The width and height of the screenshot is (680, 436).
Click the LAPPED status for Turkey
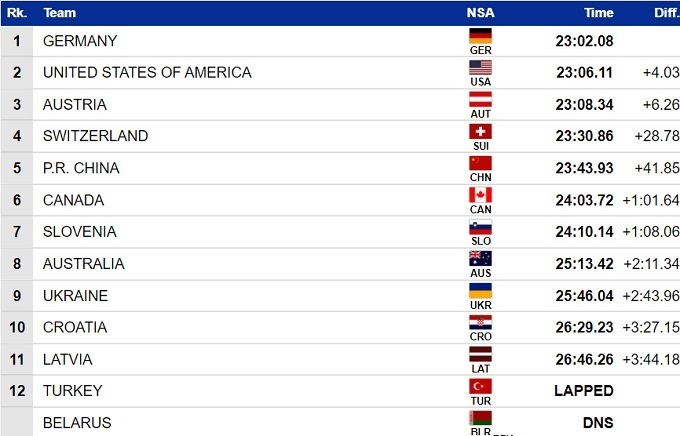[x=584, y=391]
